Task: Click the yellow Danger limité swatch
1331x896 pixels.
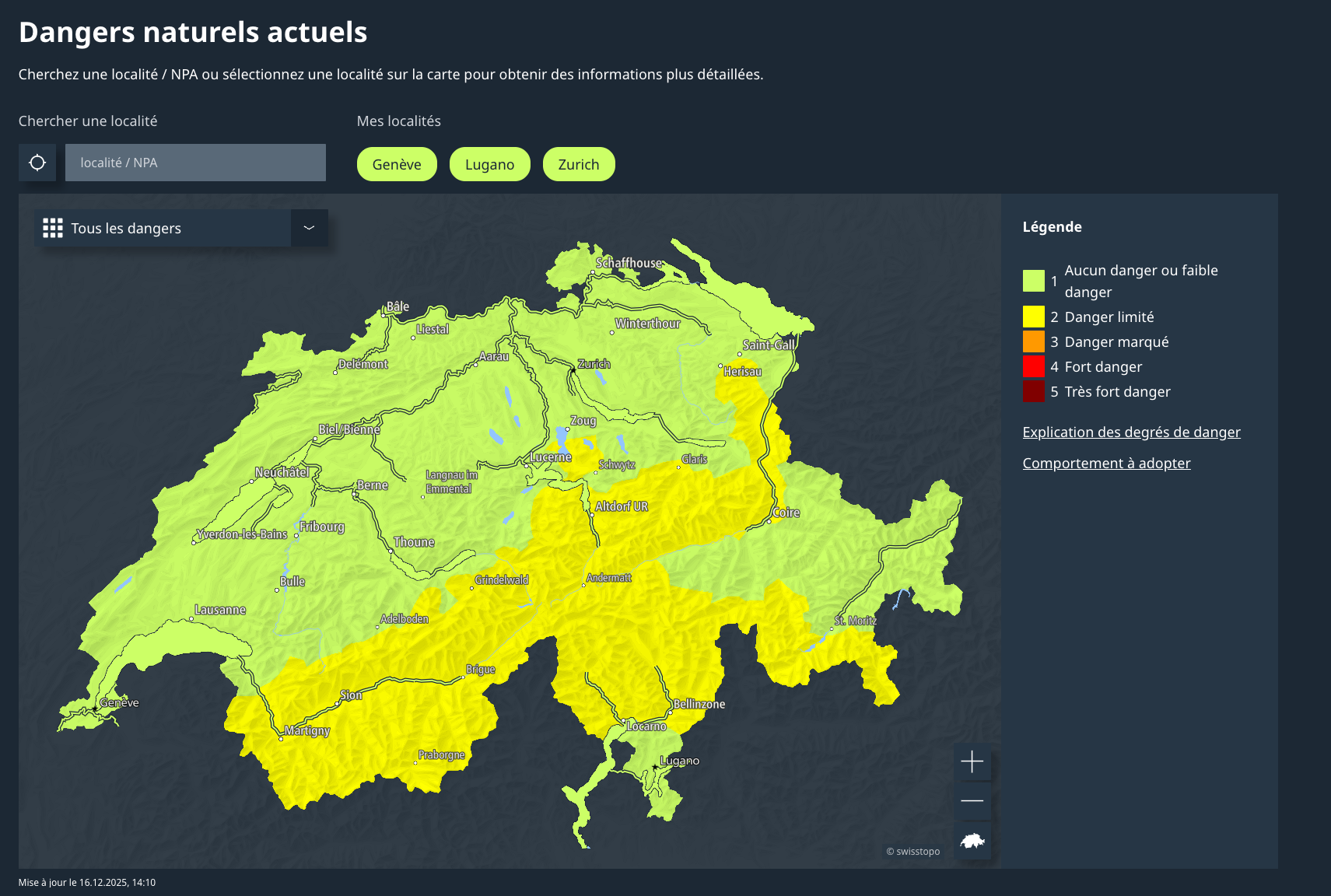Action: pos(1033,317)
